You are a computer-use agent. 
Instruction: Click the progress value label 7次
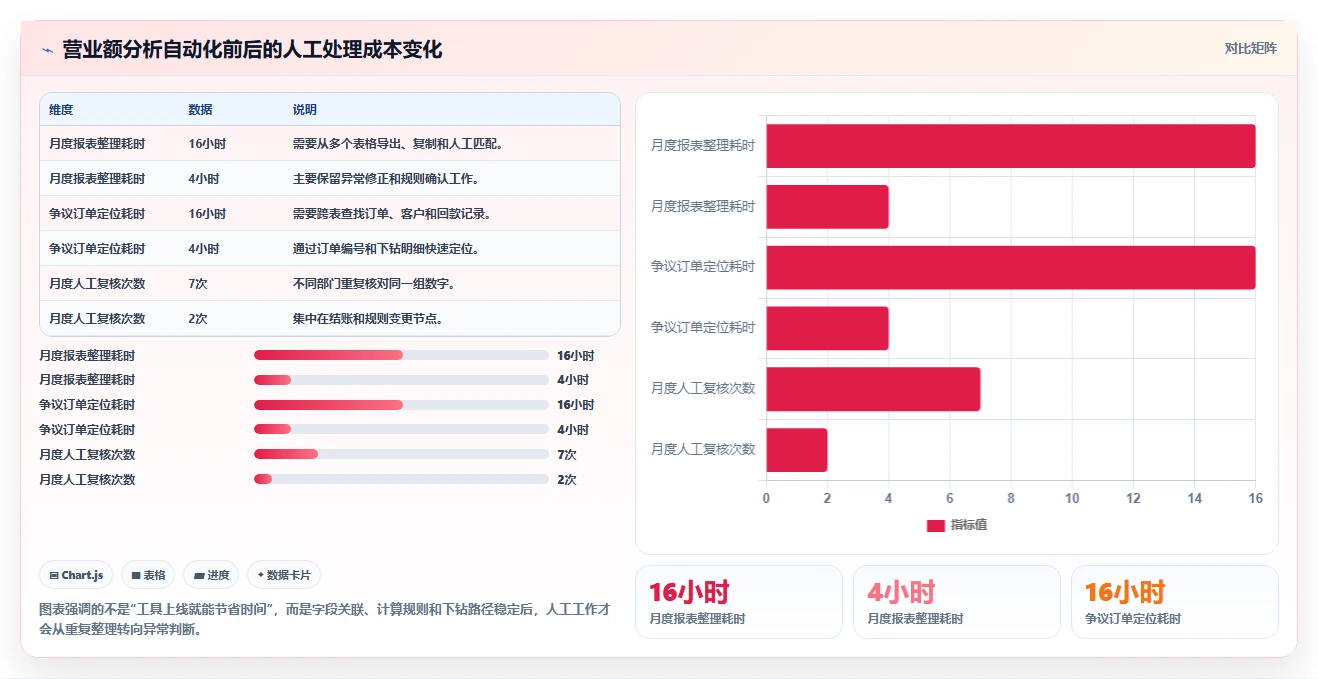pos(567,455)
